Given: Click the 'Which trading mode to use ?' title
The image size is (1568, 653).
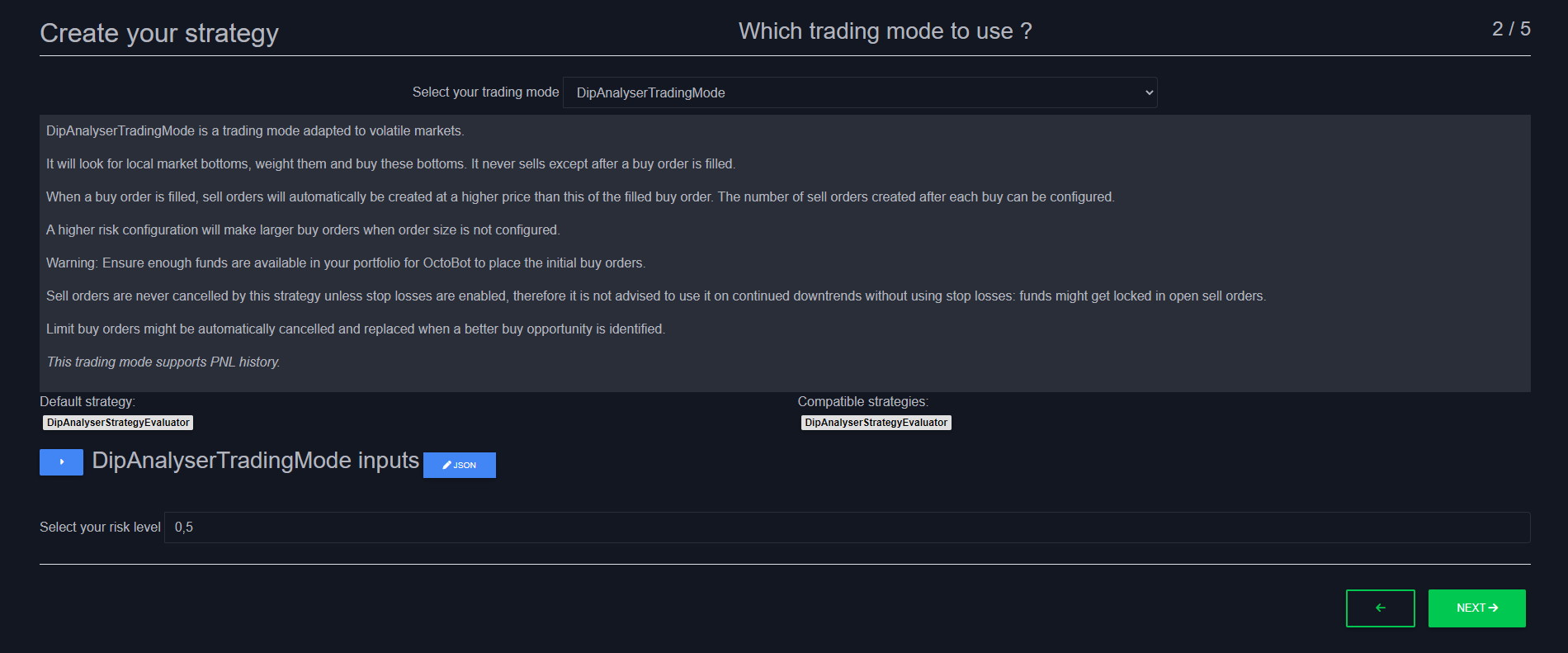Looking at the screenshot, I should [885, 31].
